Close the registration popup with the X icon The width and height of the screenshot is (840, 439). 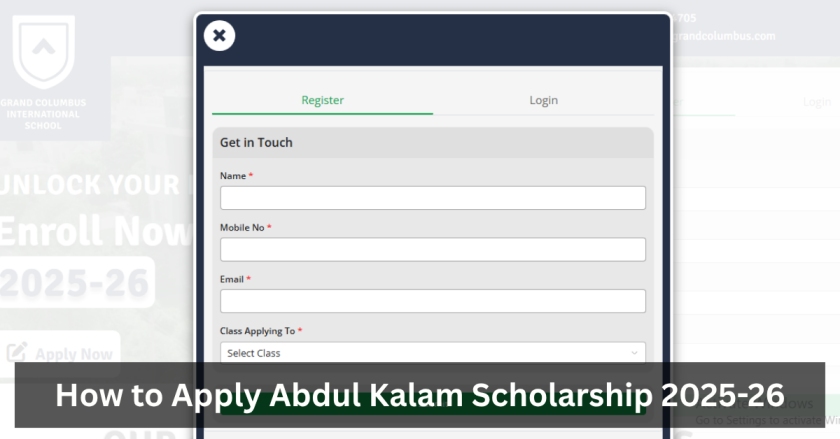[219, 36]
